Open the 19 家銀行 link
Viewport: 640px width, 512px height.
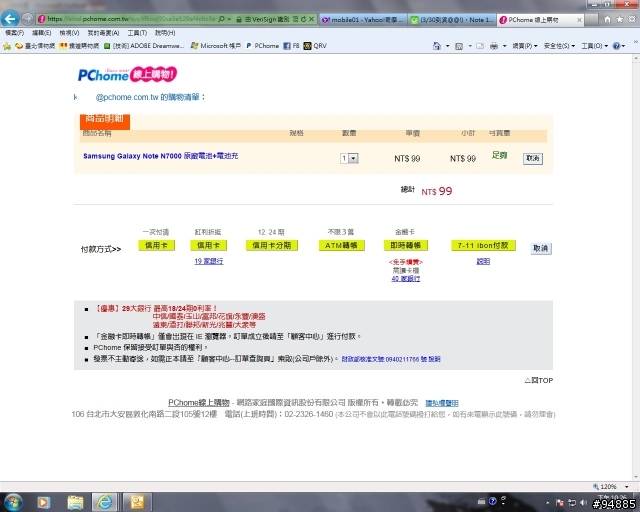(x=209, y=261)
